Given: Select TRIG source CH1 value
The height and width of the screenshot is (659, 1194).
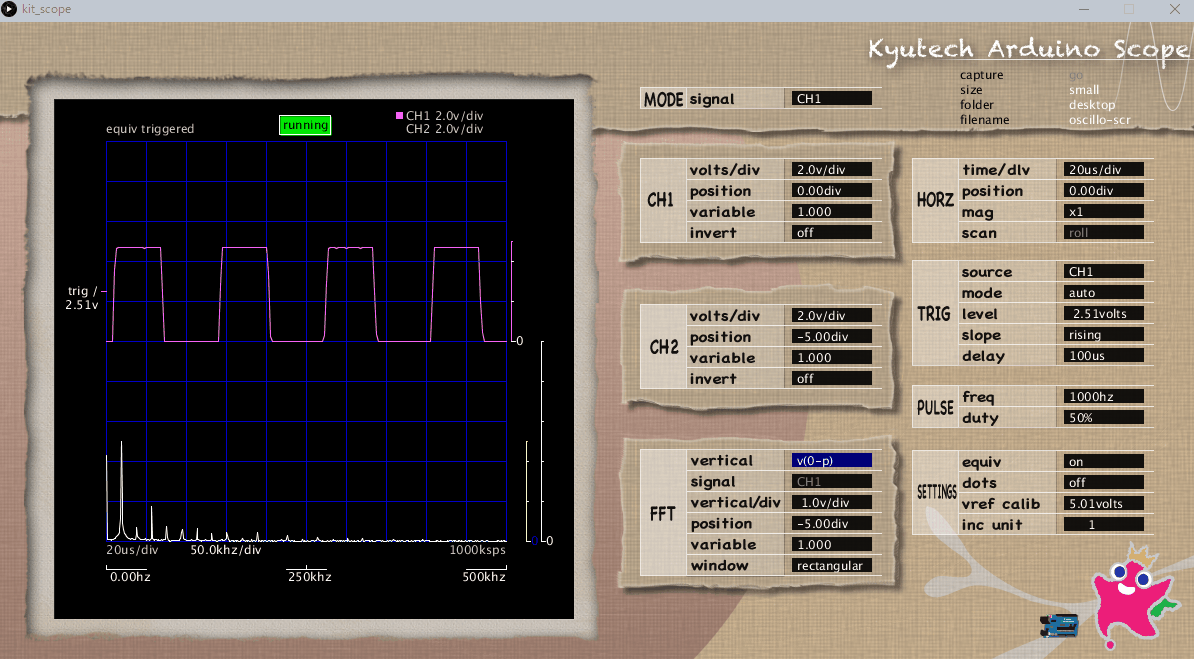Looking at the screenshot, I should pos(1103,271).
